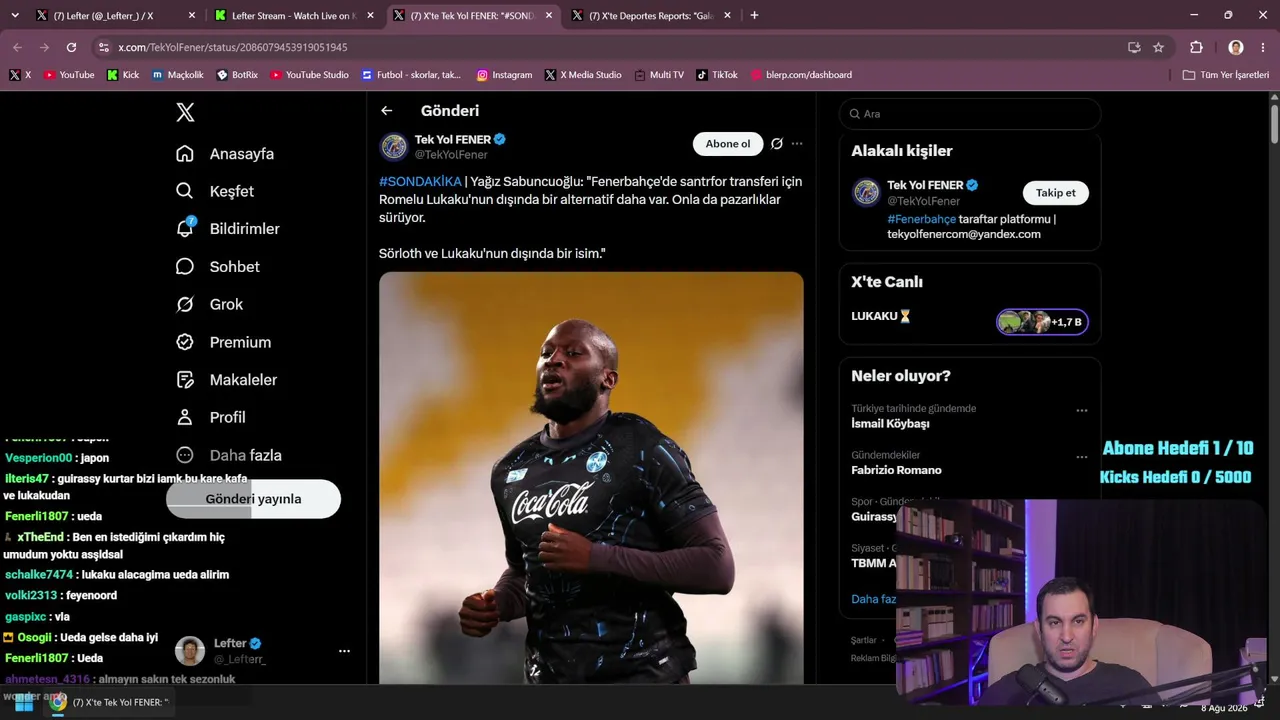This screenshot has width=1280, height=720.
Task: Open the Lukaku post image
Action: point(591,478)
